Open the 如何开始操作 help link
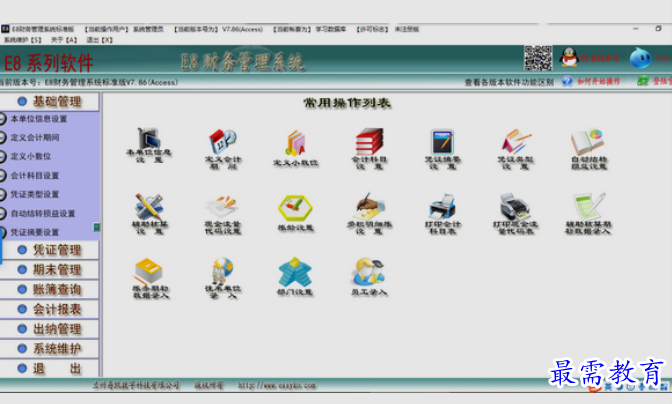The height and width of the screenshot is (404, 672). (x=598, y=81)
